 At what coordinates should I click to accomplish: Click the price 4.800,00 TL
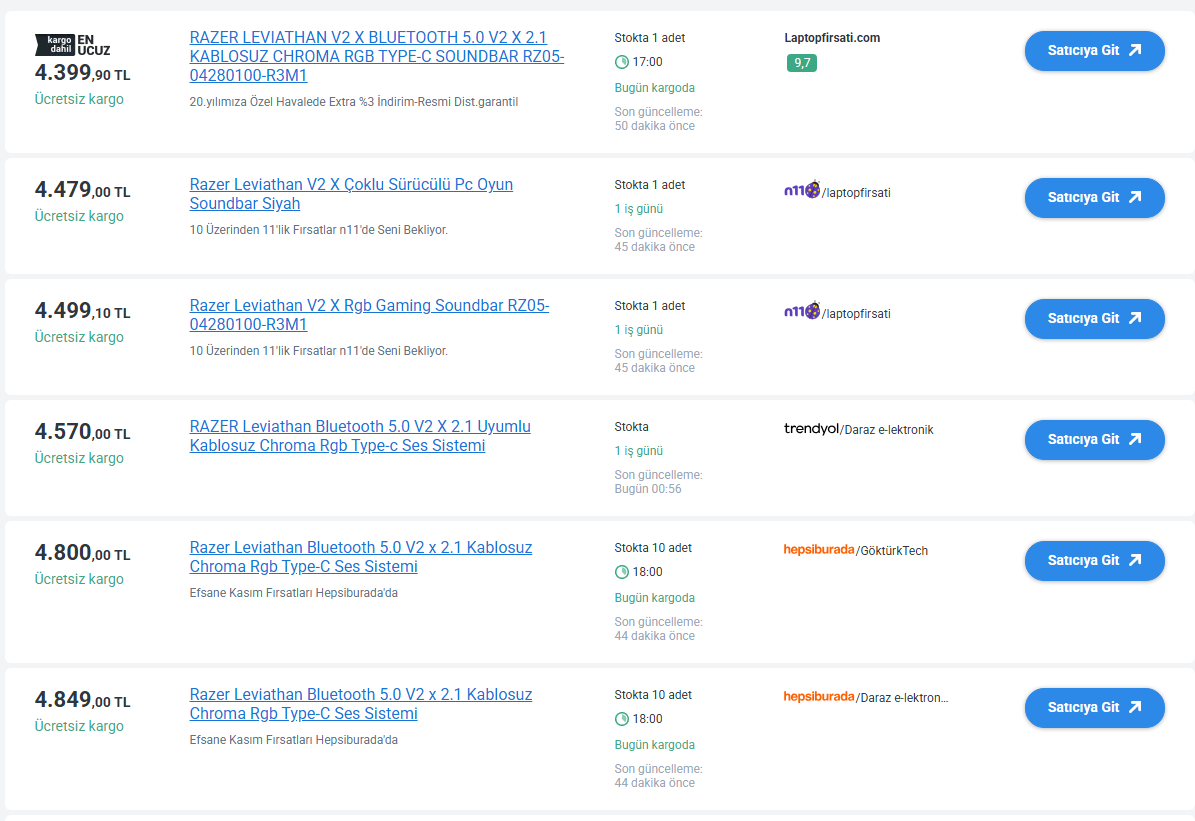(82, 553)
